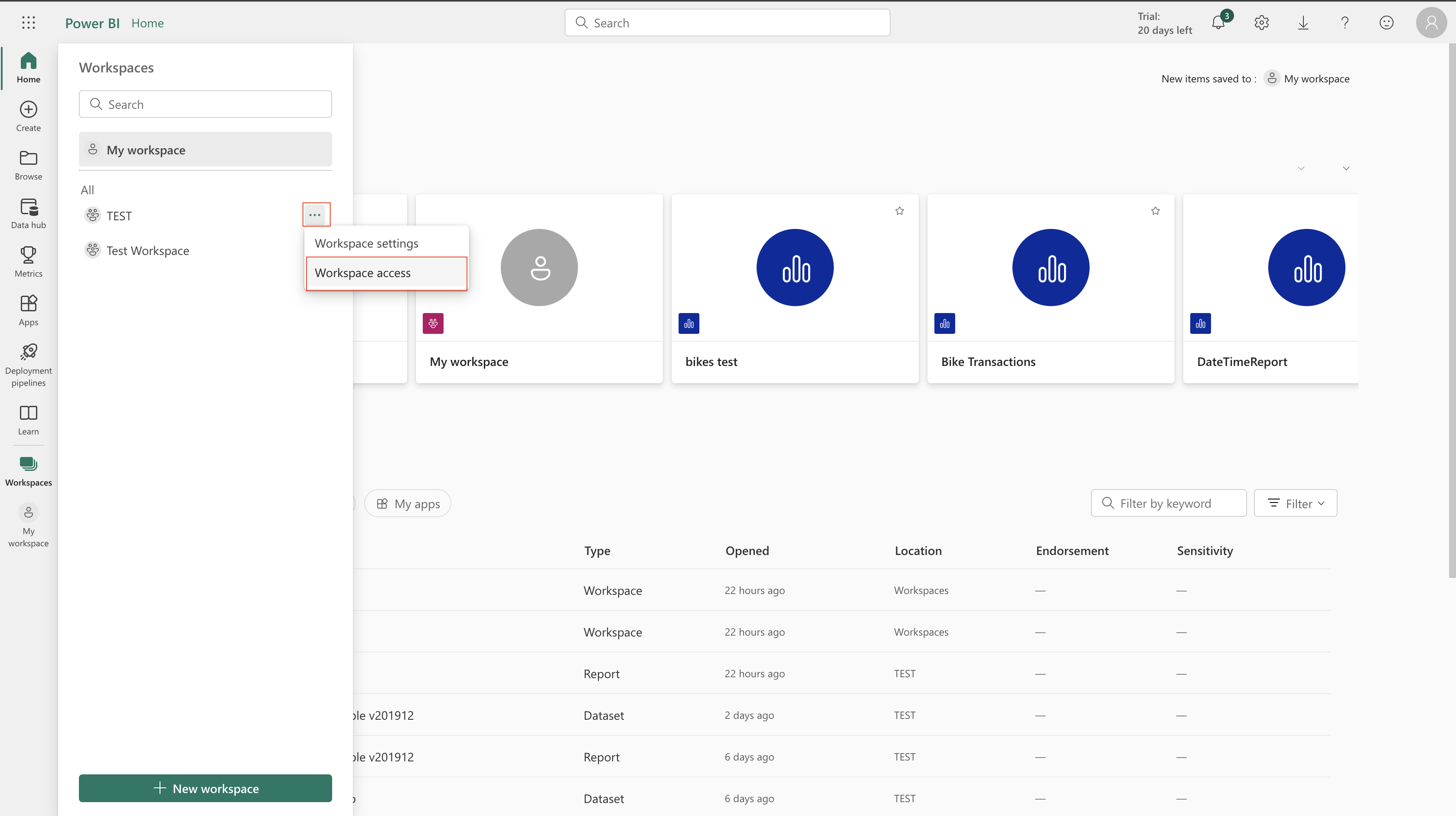Select Workspace settings from context menu
Screen dimensions: 1456x816
coord(387,244)
